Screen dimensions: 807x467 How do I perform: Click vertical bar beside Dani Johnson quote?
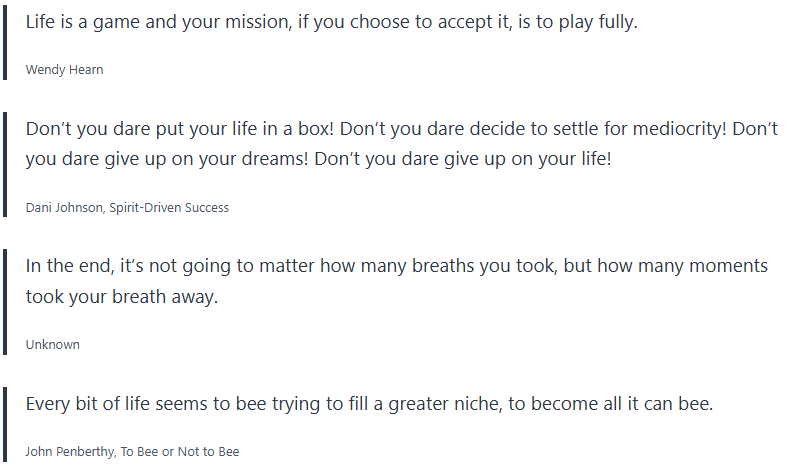click(x=5, y=167)
